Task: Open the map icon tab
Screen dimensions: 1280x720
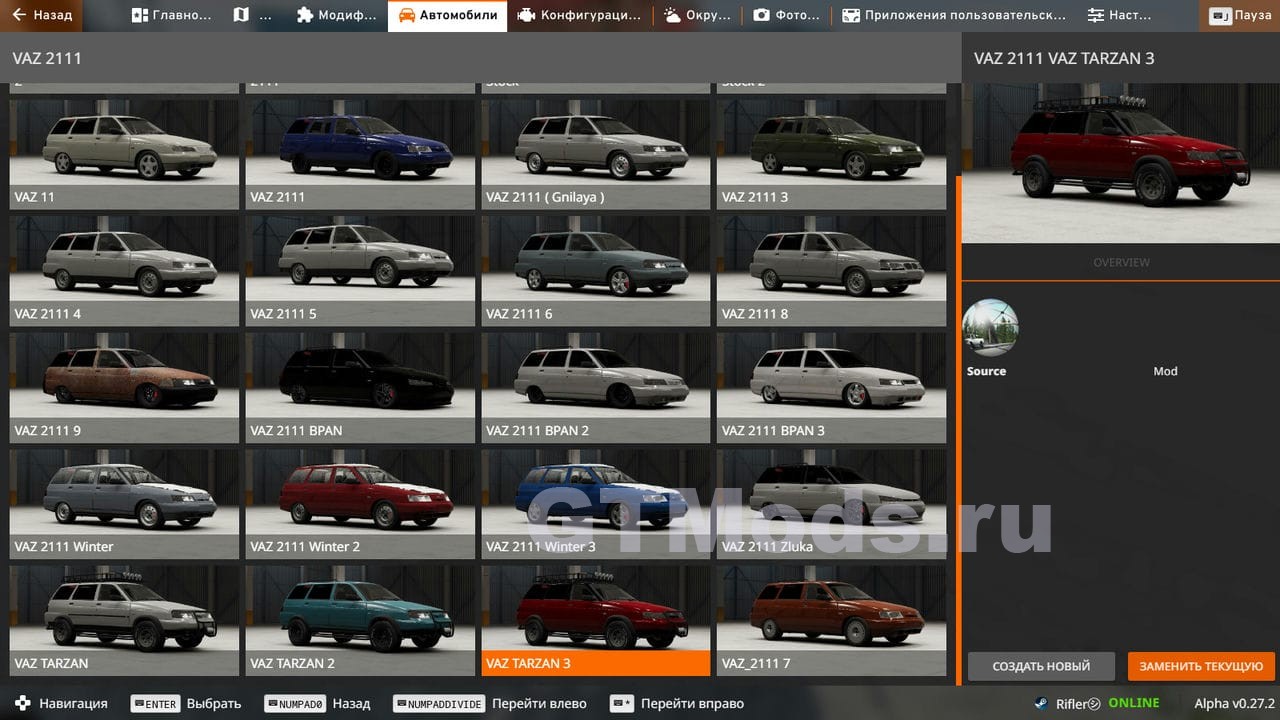Action: 252,15
